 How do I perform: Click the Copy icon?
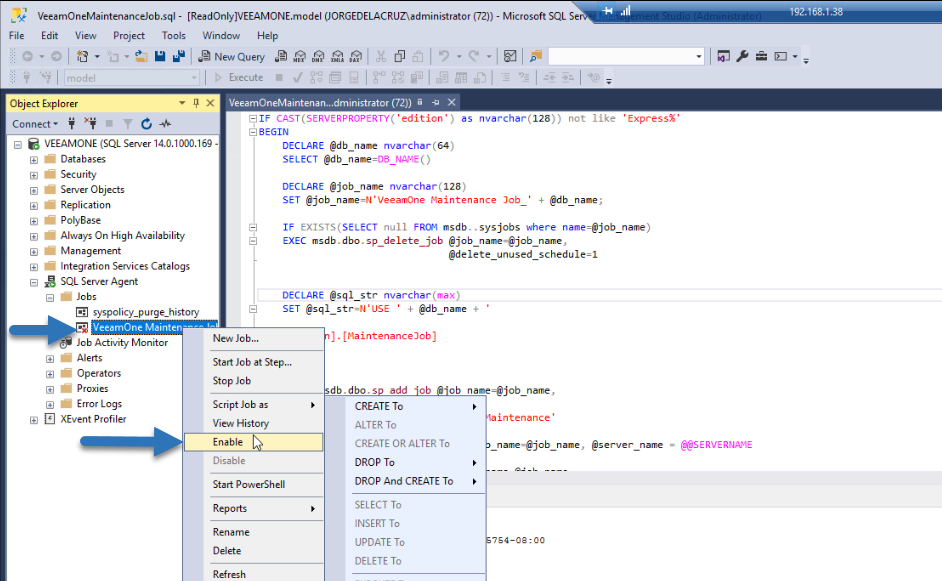400,56
